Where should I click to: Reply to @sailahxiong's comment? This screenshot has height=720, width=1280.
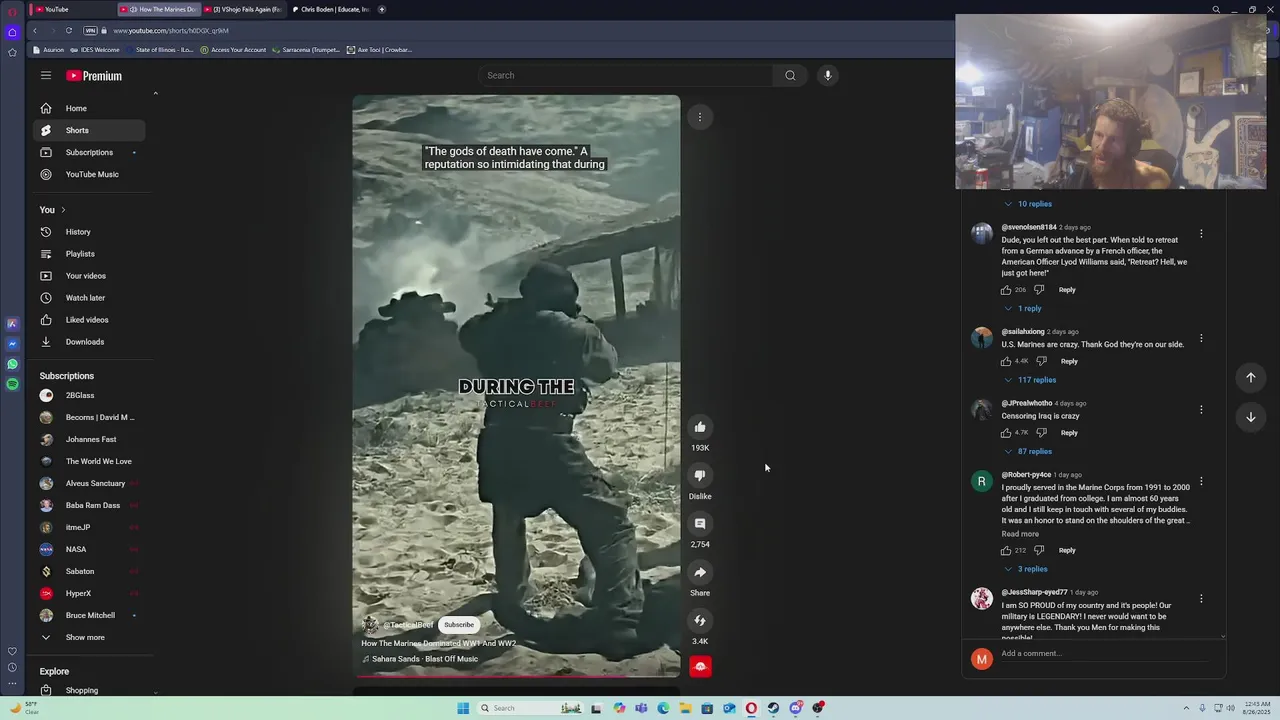[x=1069, y=361]
